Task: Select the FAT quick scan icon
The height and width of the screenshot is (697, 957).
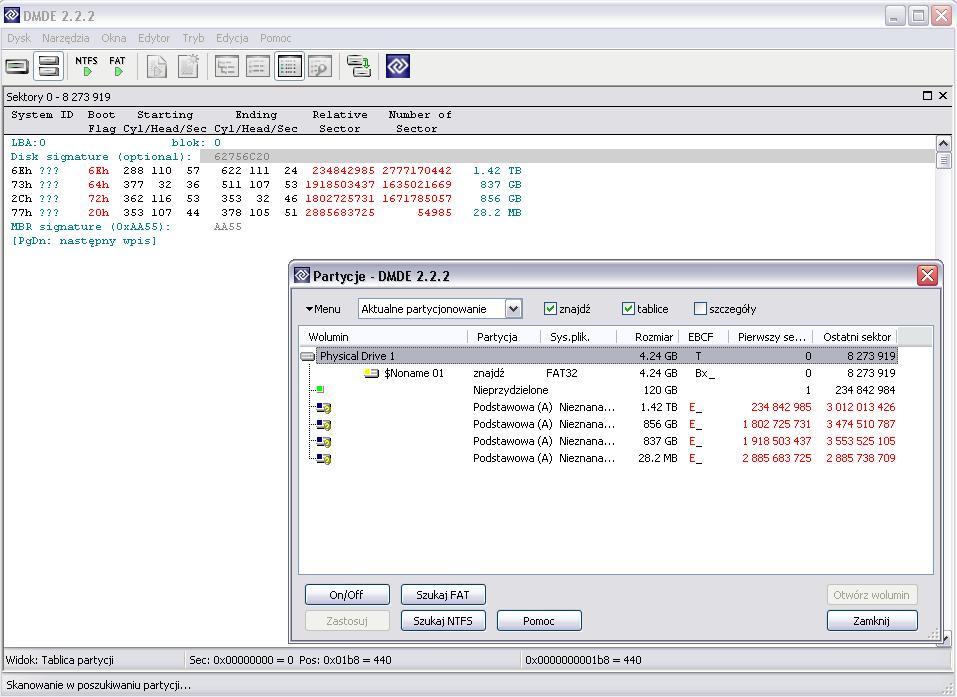Action: (x=117, y=66)
